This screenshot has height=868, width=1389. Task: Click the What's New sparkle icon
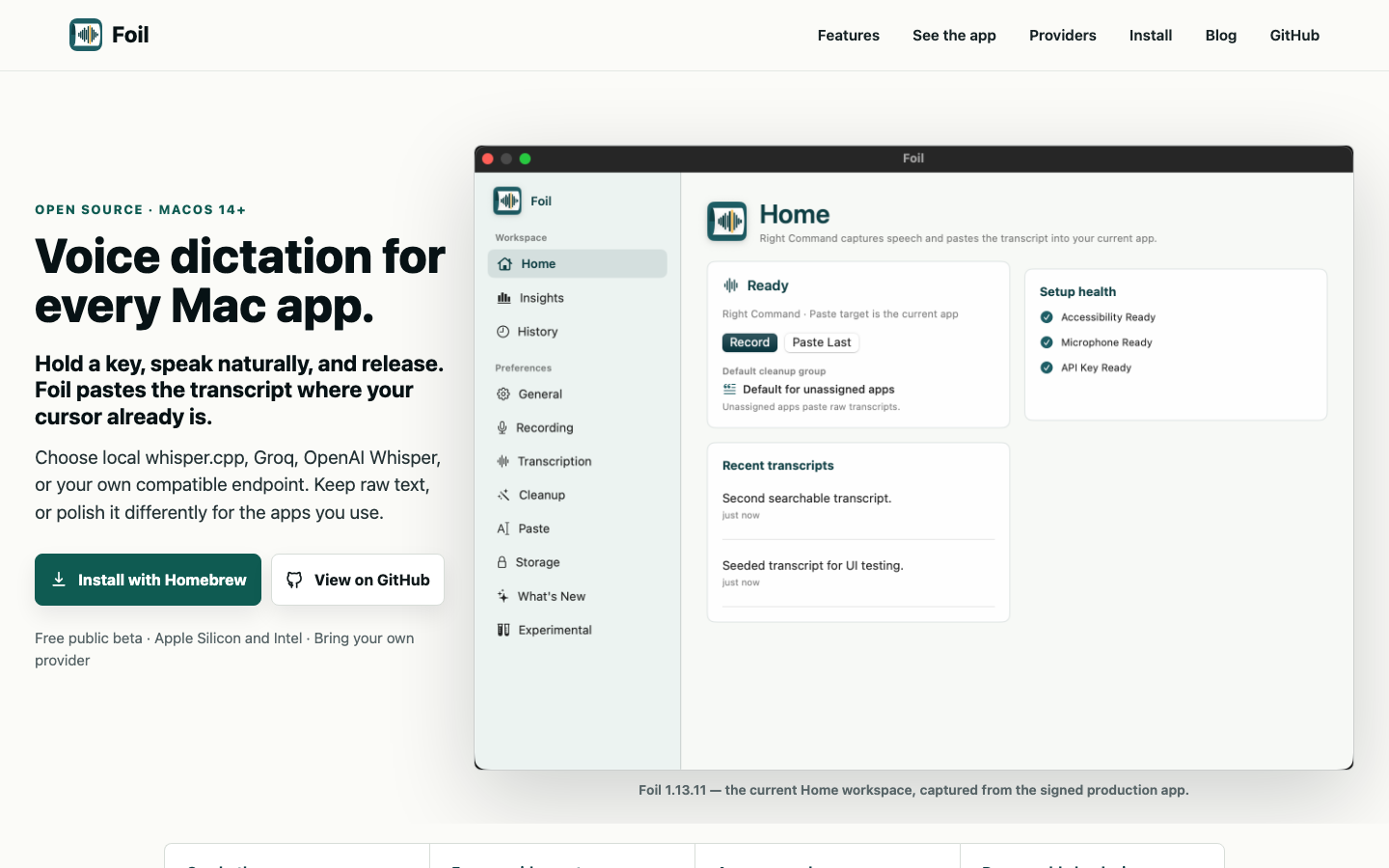click(x=503, y=596)
